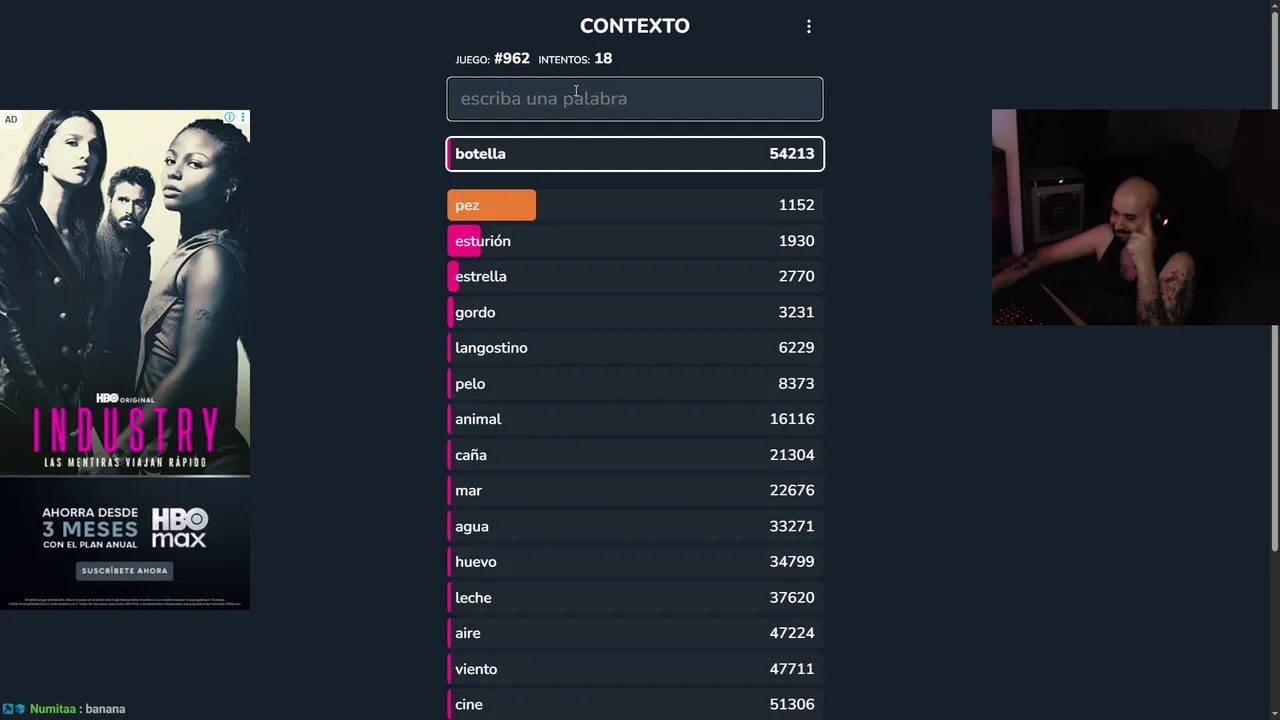Select the animal guess row

coord(634,419)
